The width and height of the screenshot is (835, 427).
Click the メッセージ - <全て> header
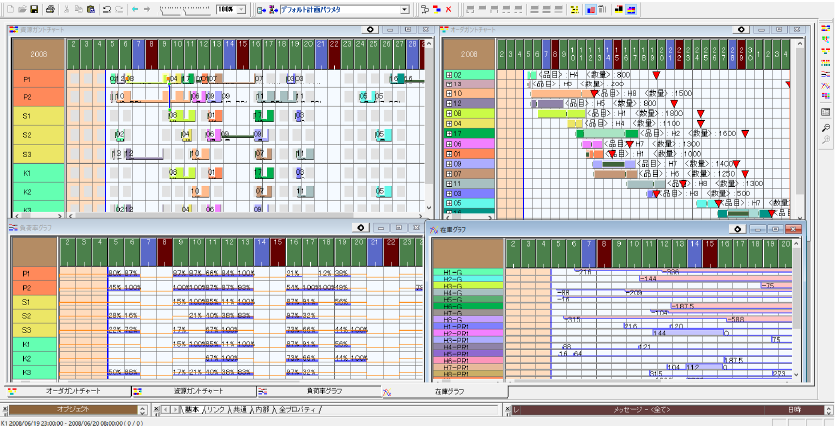click(642, 410)
